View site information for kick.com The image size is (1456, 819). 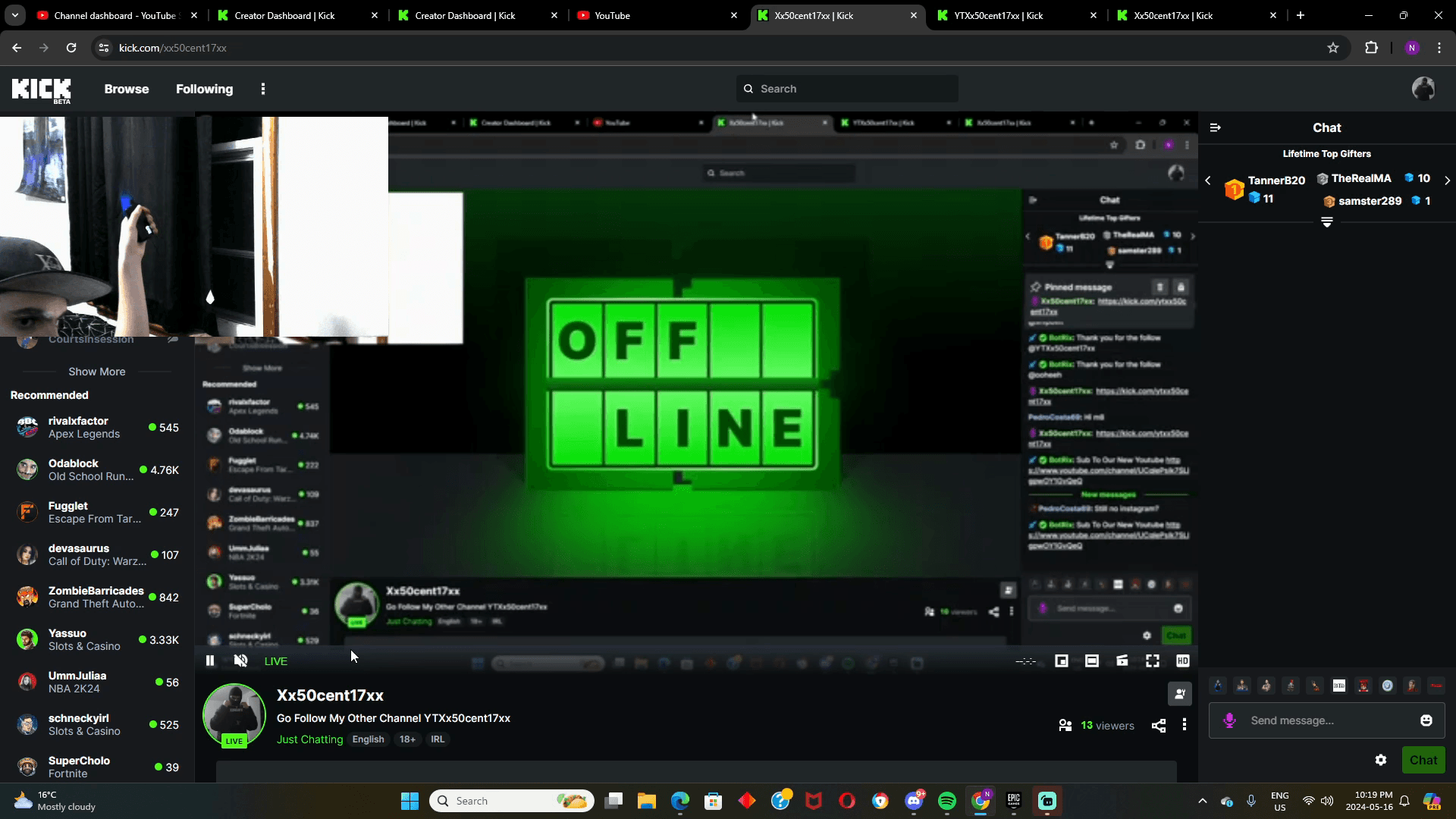[104, 48]
